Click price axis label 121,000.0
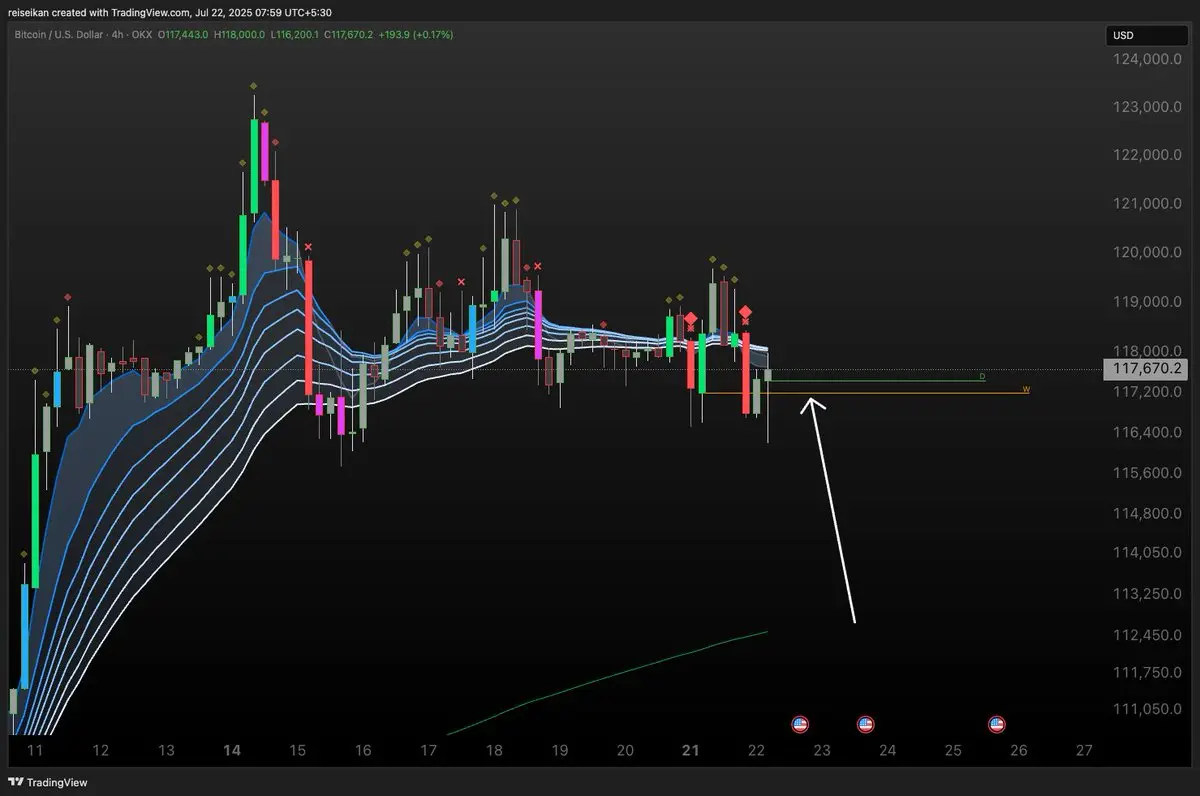This screenshot has height=796, width=1200. [1146, 204]
